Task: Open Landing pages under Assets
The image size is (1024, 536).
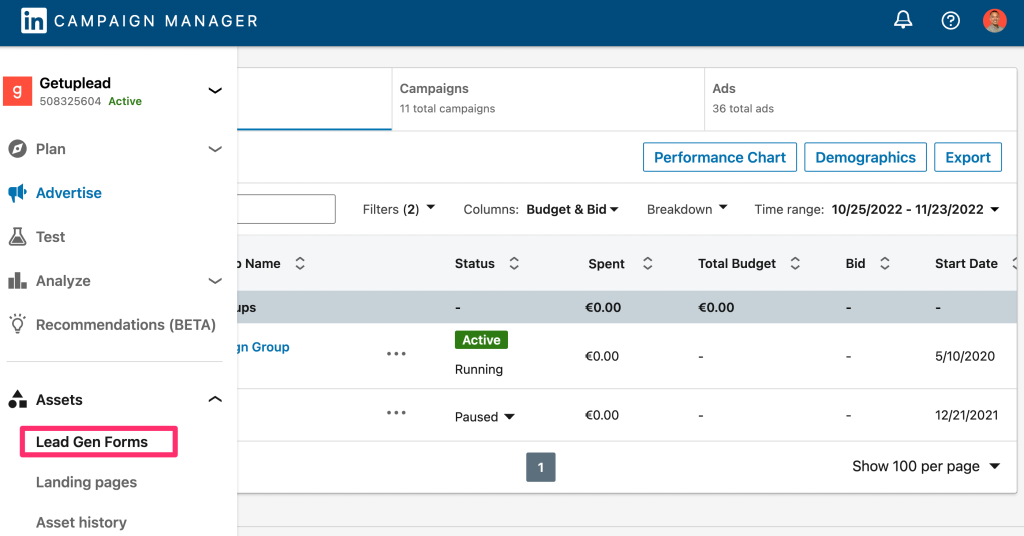Action: click(86, 482)
